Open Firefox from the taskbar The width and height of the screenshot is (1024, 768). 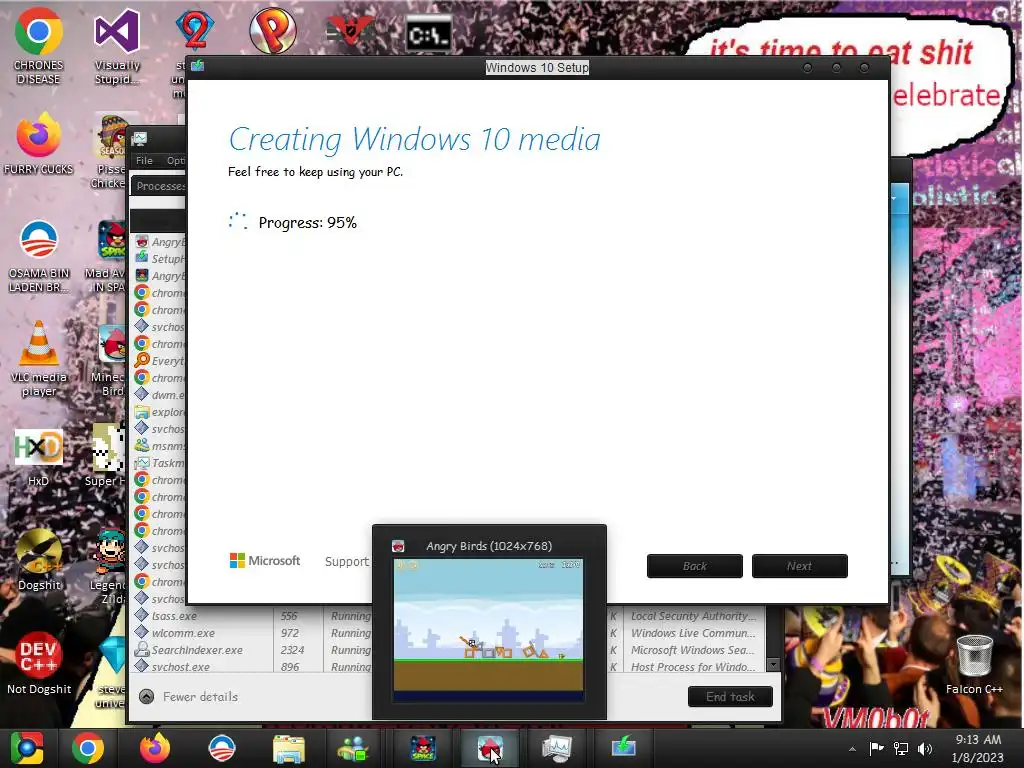[155, 748]
